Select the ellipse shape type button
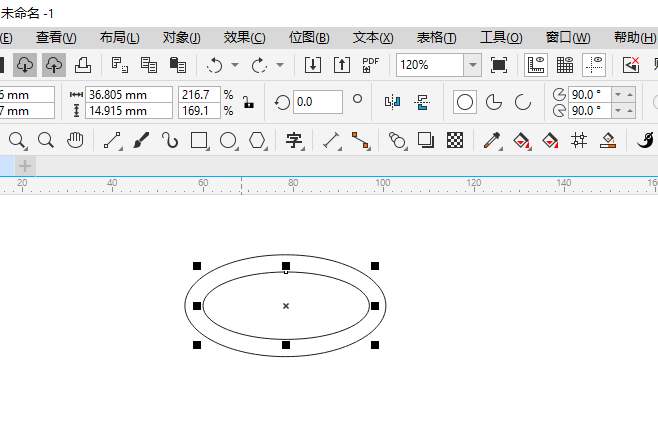Viewport: 658px width, 428px height. tap(465, 102)
